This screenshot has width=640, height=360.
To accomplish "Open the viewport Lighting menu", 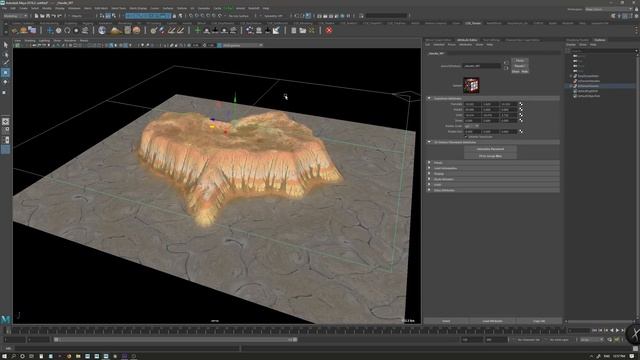I will 44,41.
